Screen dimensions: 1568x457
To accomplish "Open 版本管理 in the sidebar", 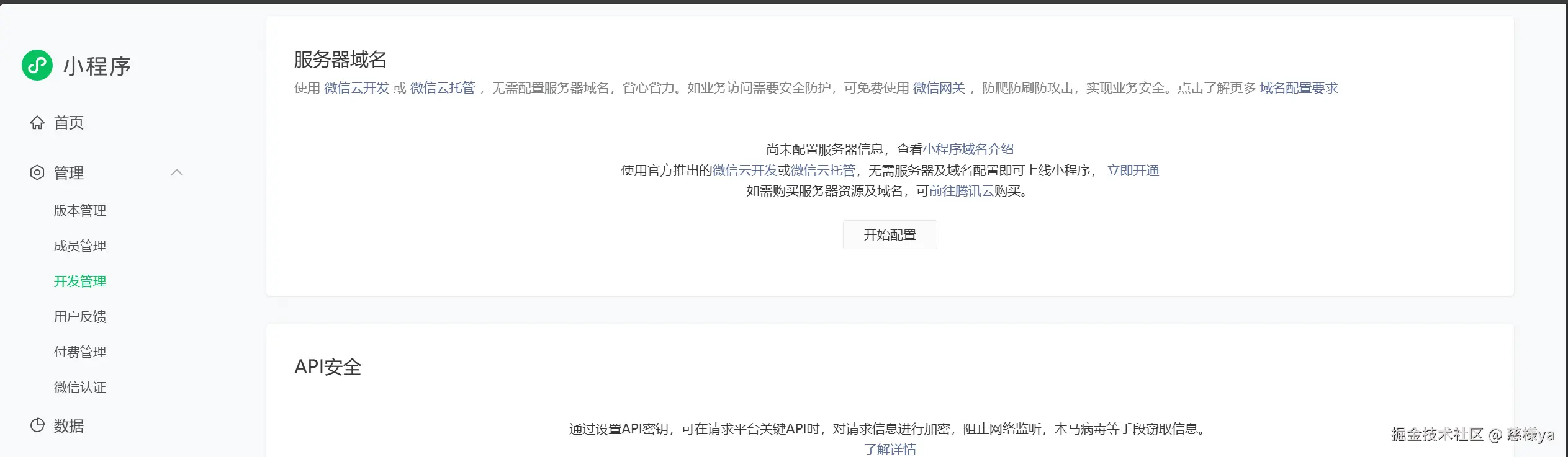I will [x=80, y=211].
